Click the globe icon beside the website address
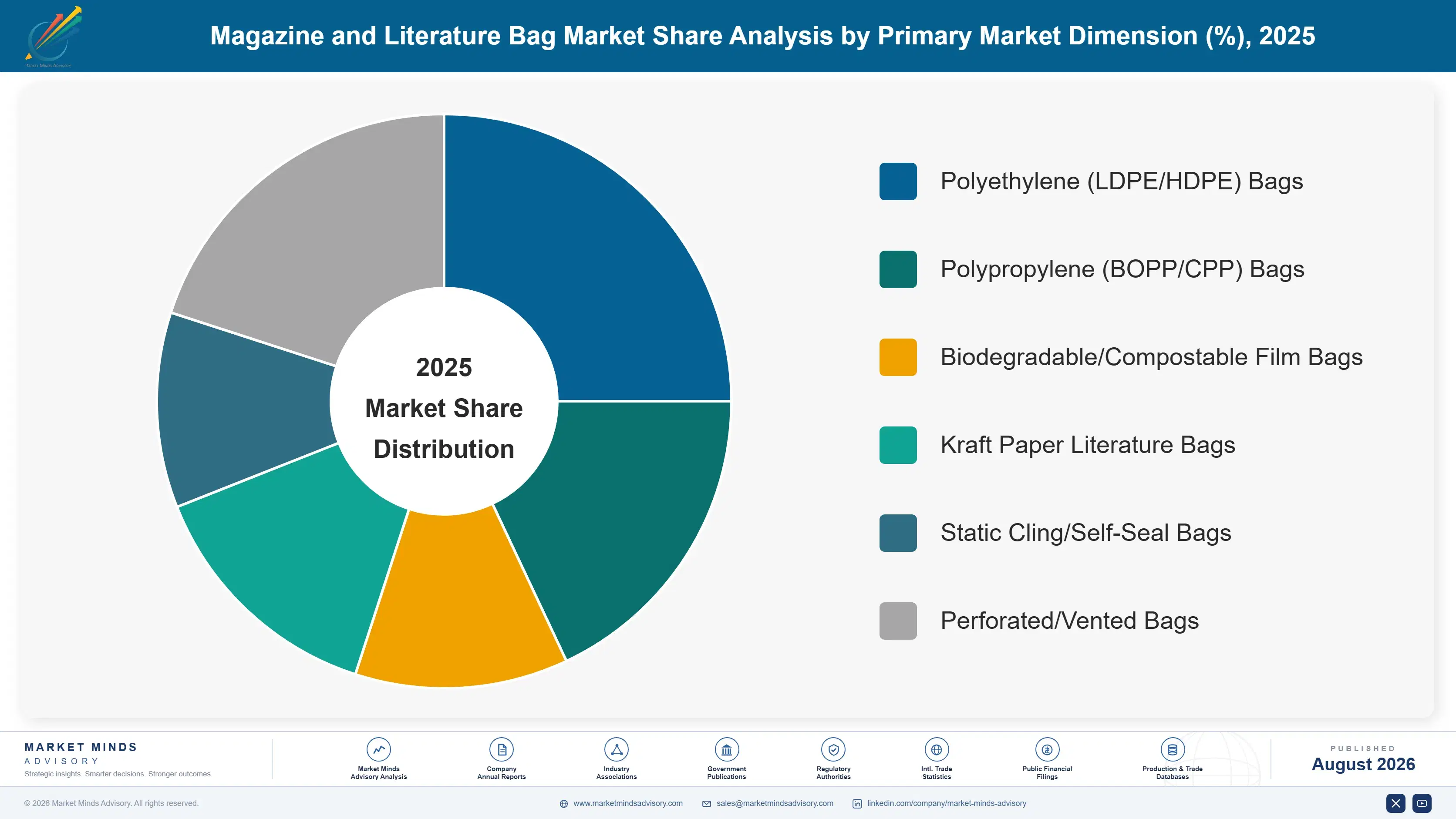 (x=563, y=804)
